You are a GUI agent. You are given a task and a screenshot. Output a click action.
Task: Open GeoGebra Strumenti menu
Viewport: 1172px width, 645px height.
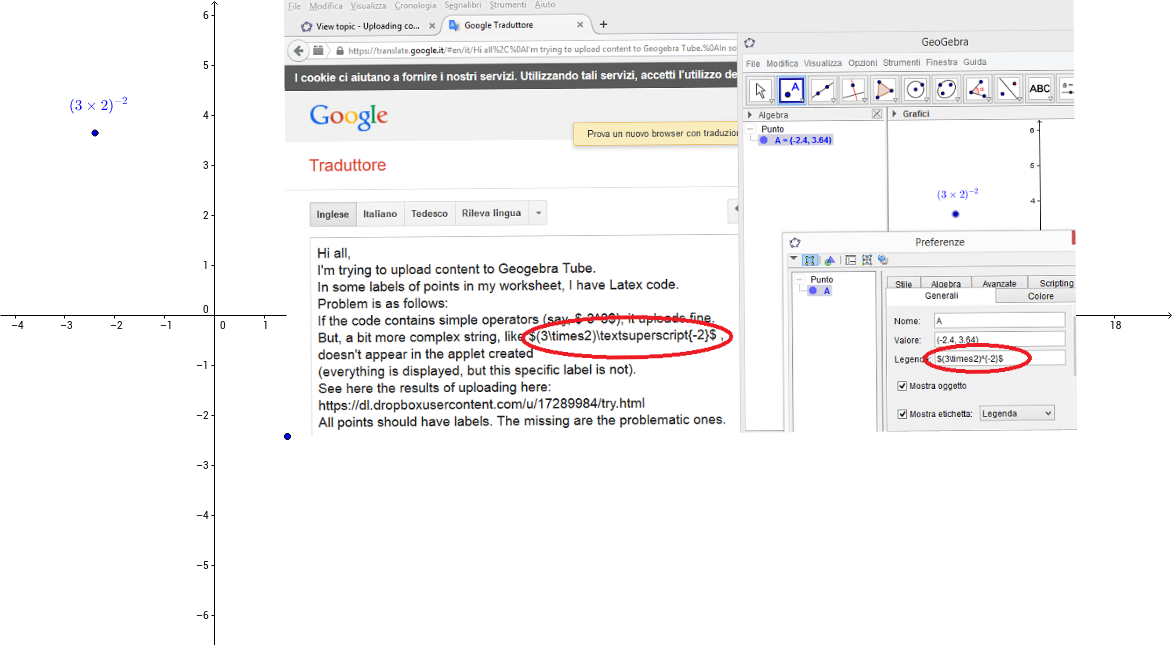(901, 63)
